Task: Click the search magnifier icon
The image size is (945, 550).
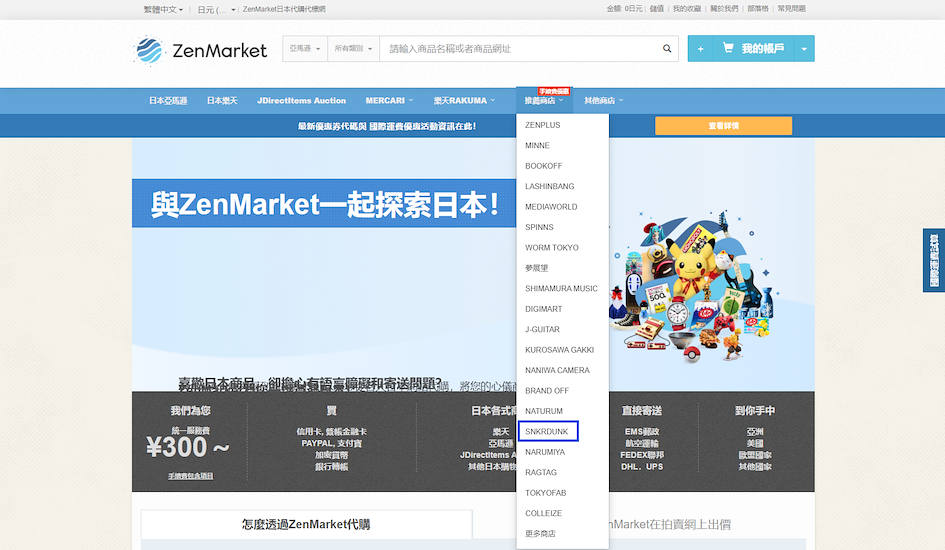Action: pos(667,49)
